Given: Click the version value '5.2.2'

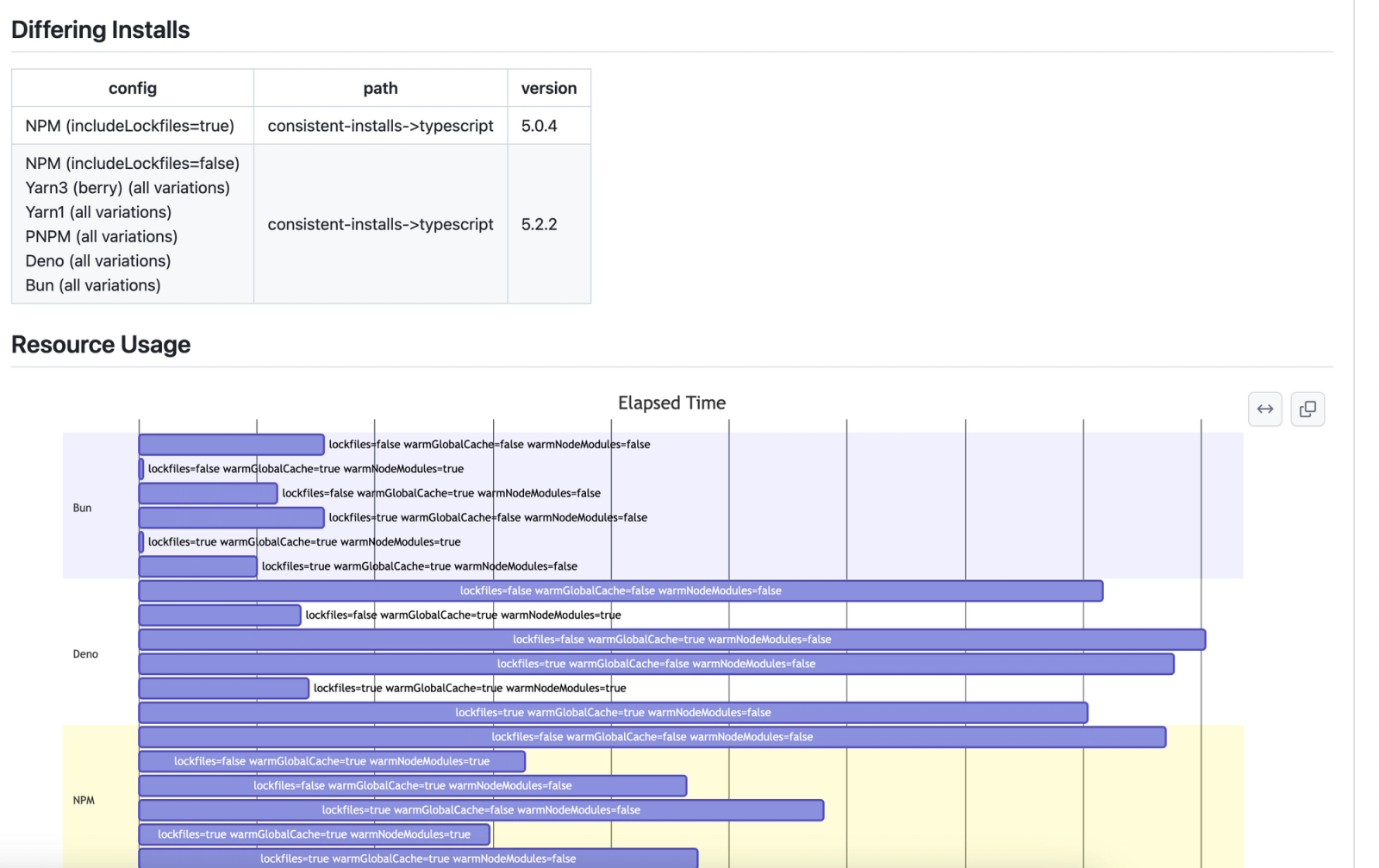Looking at the screenshot, I should (539, 224).
